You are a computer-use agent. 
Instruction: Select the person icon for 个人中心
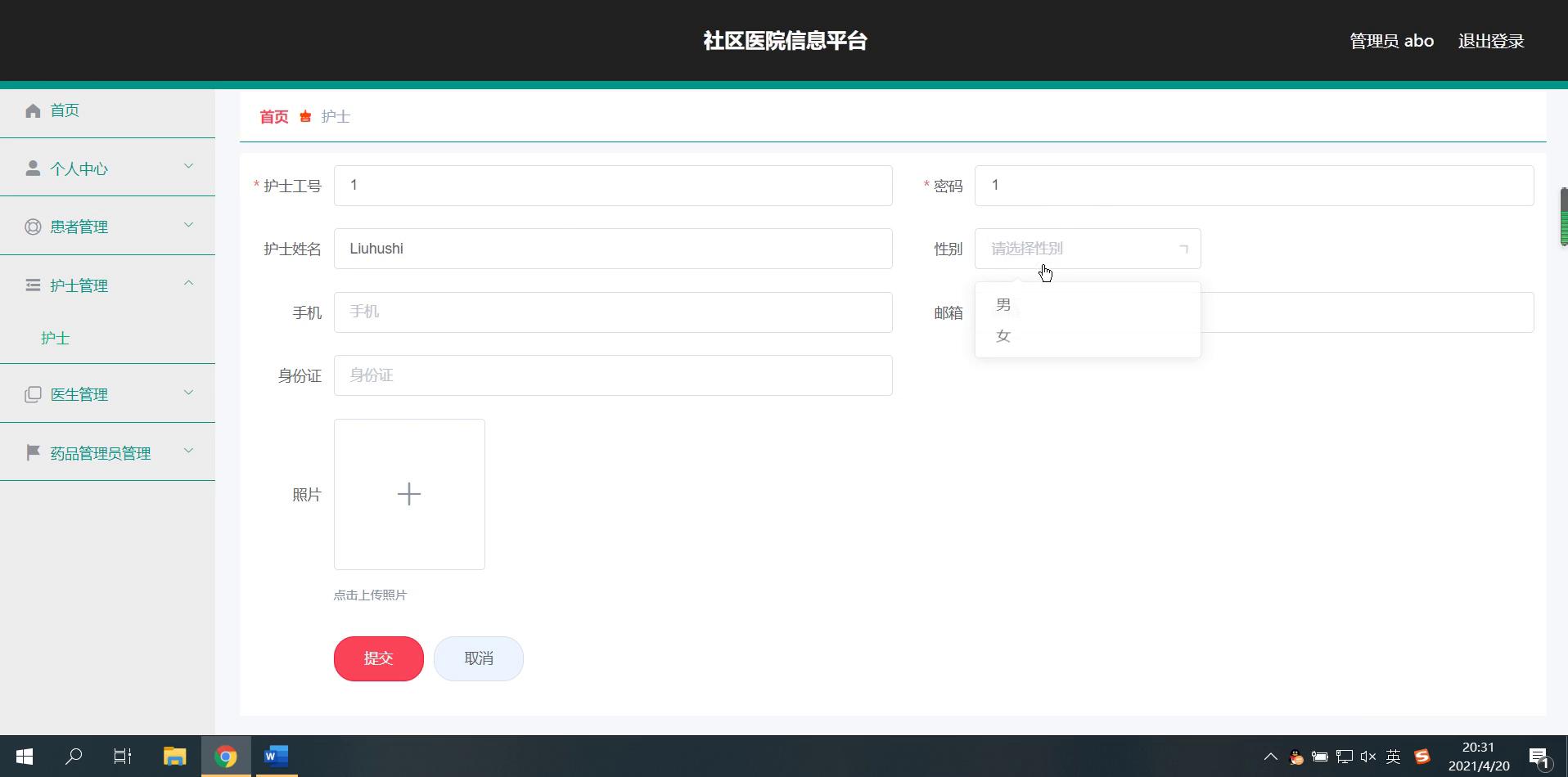click(33, 168)
